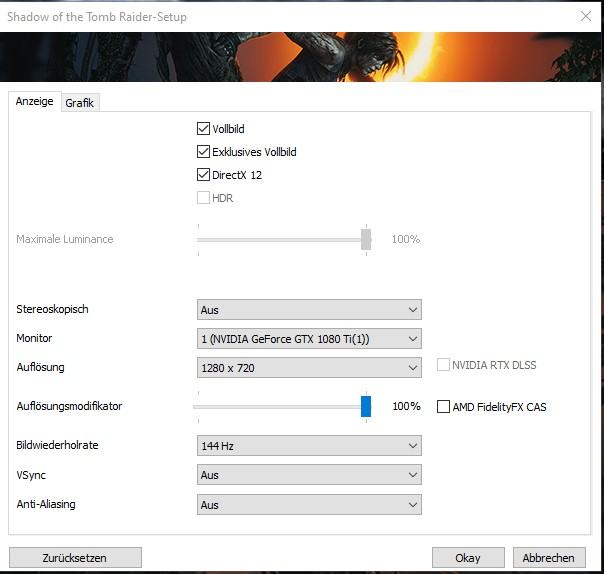Click the greyed-out HDR checkbox

click(203, 198)
